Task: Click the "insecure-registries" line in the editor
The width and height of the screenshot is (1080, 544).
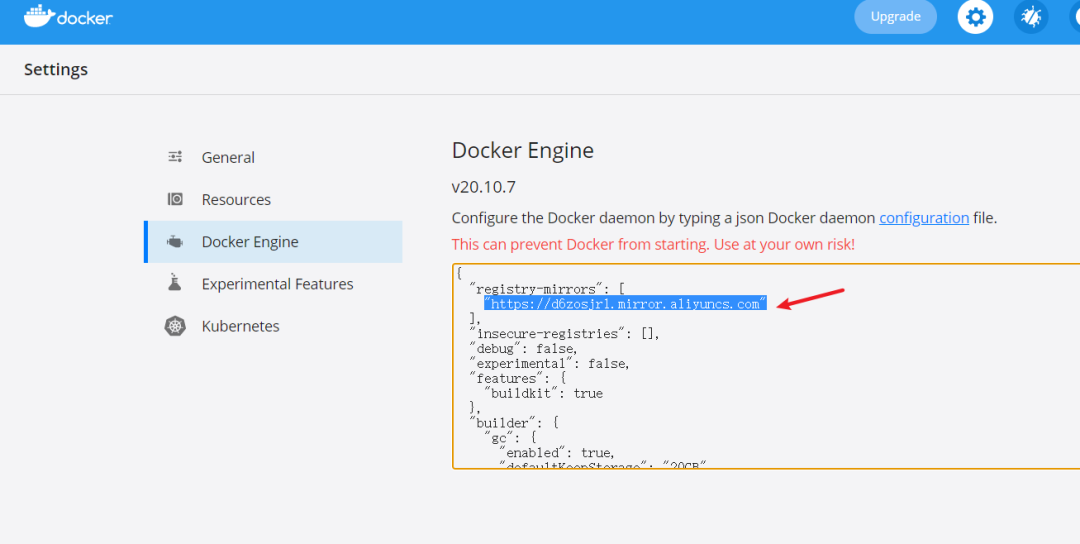Action: click(x=564, y=333)
